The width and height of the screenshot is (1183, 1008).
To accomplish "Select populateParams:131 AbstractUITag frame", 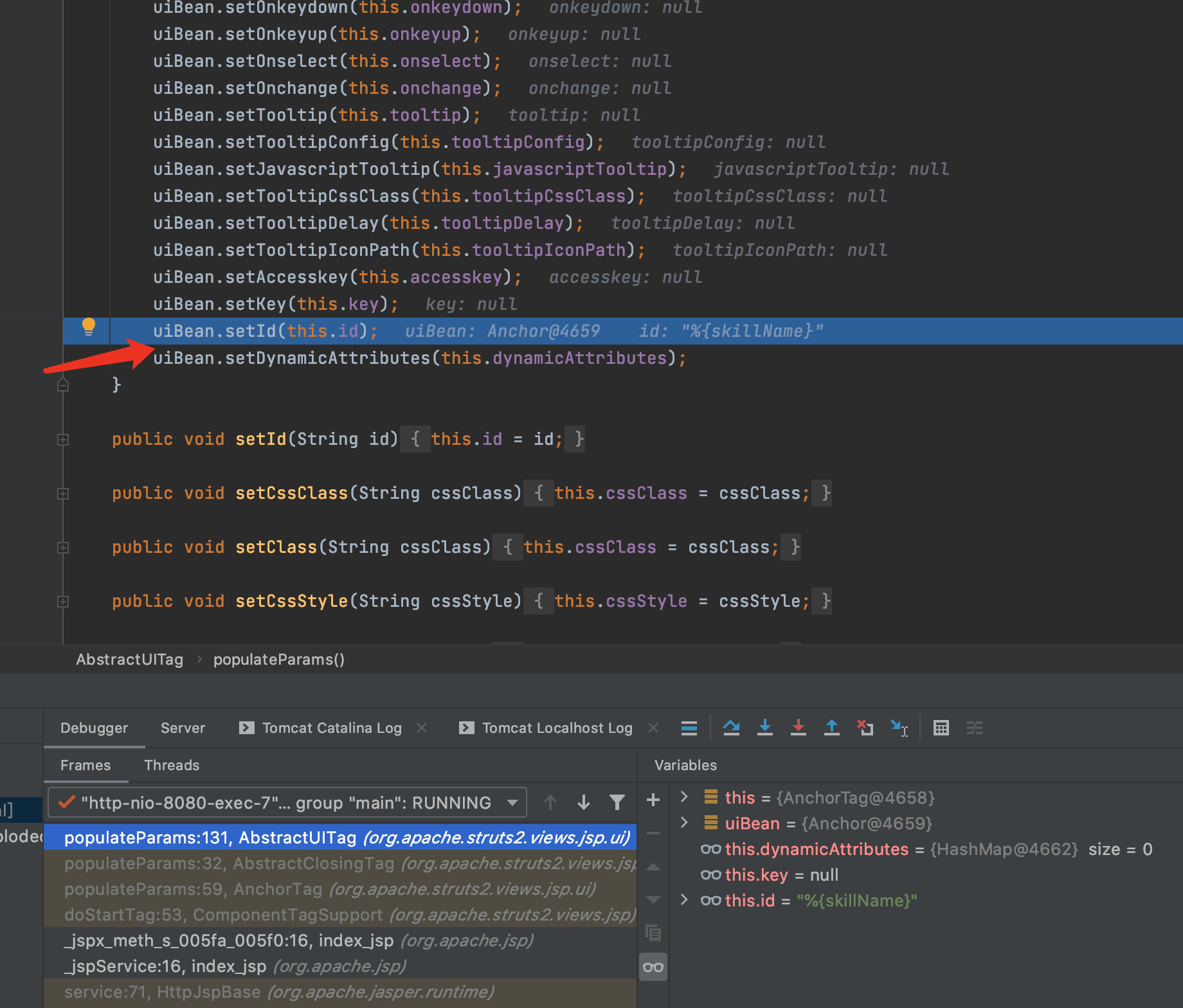I will 340,838.
